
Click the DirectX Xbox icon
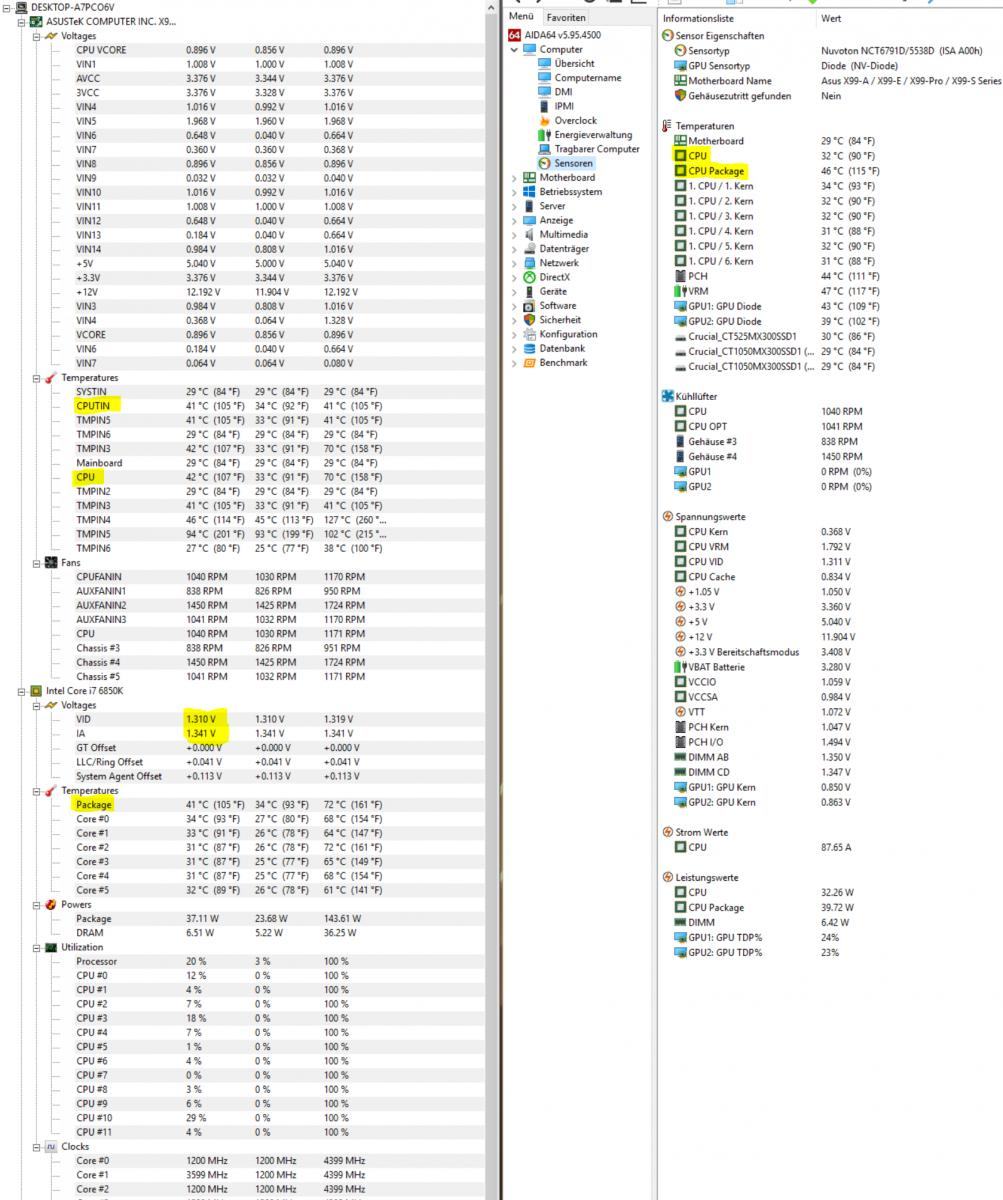[530, 277]
